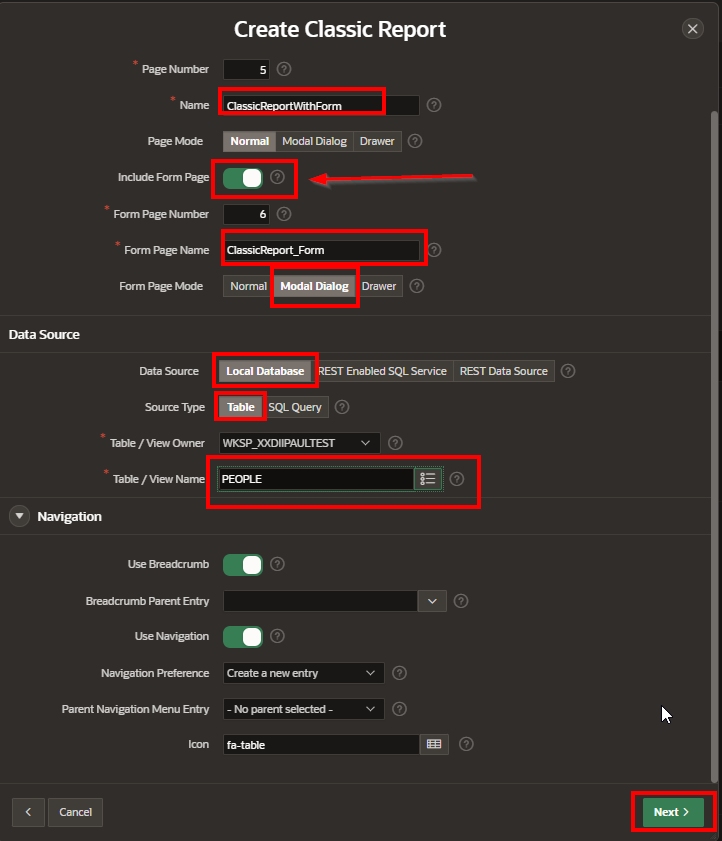
Task: Open Breadcrumb Parent Entry dropdown arrow
Action: click(432, 601)
